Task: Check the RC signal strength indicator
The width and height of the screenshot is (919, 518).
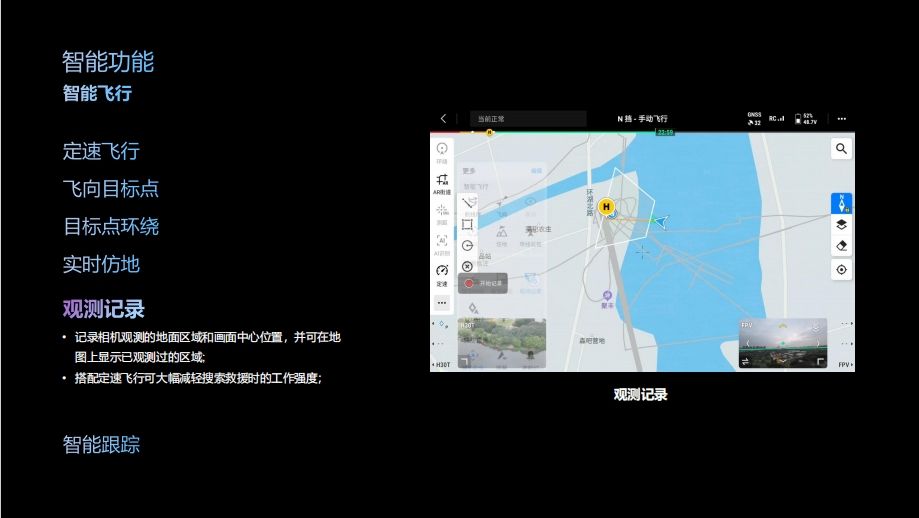Action: 777,119
